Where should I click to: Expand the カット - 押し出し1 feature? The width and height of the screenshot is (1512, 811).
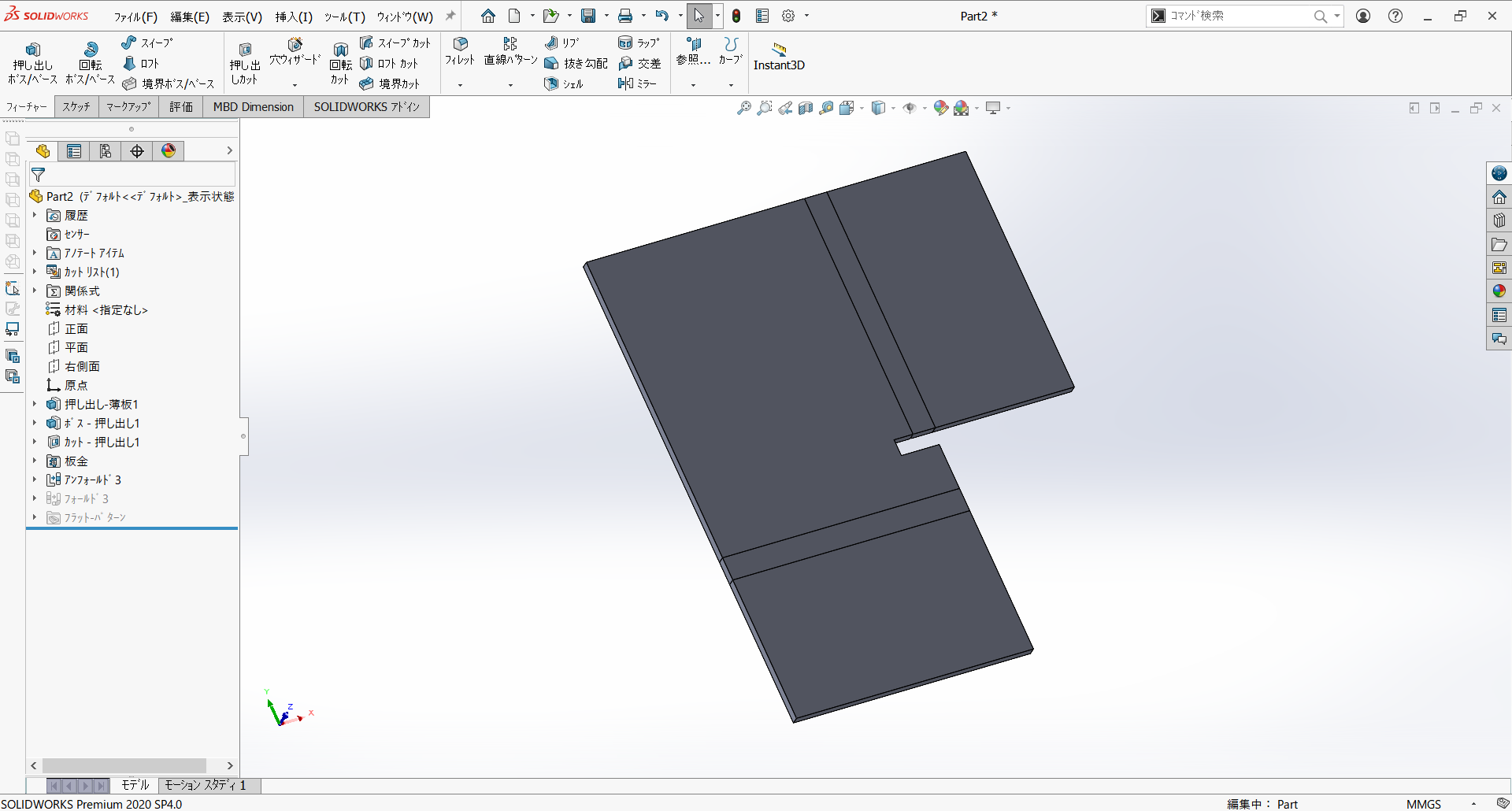(35, 442)
